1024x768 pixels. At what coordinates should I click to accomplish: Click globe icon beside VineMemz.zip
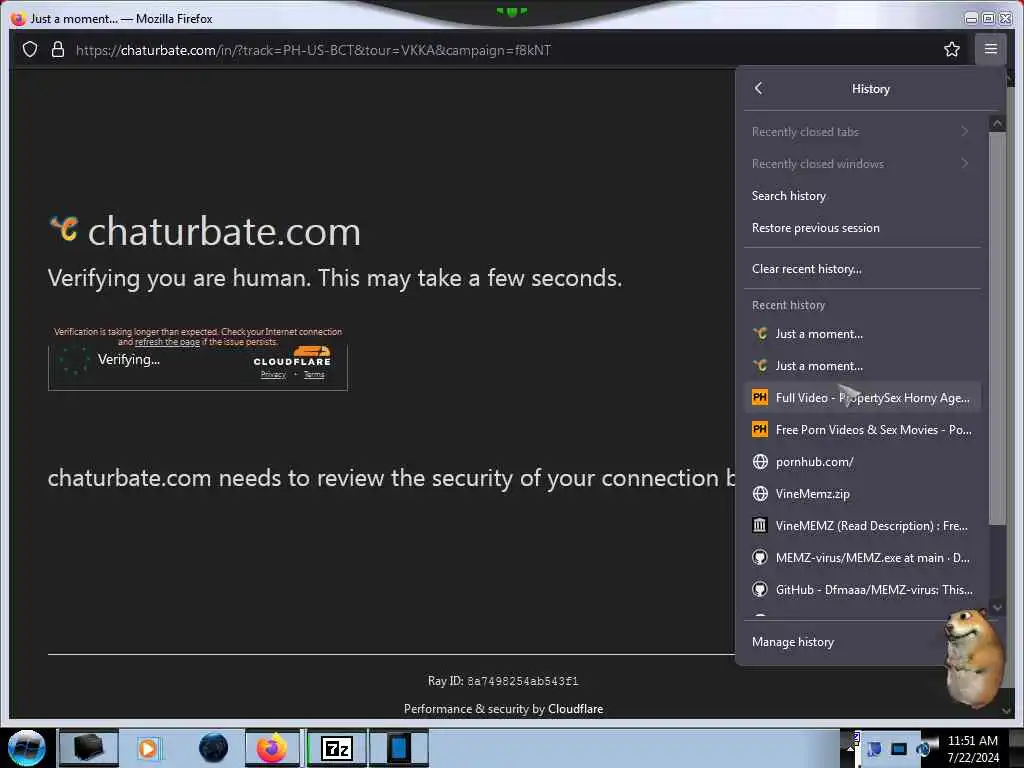[760, 494]
